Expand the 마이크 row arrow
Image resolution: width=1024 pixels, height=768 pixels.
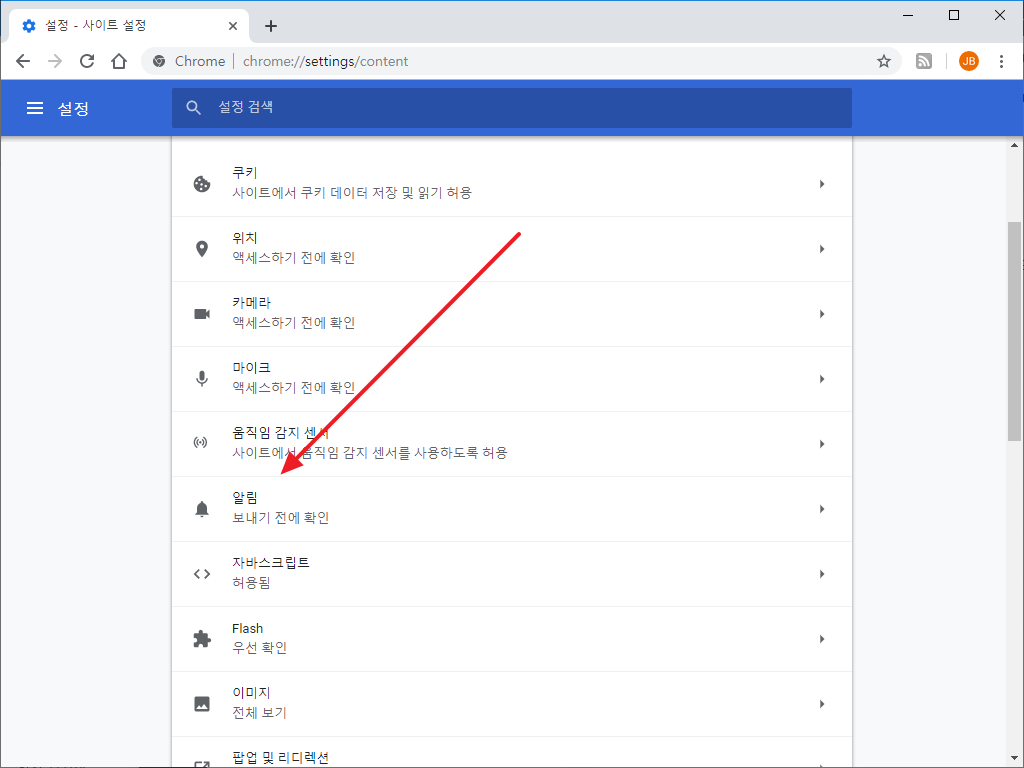point(822,379)
